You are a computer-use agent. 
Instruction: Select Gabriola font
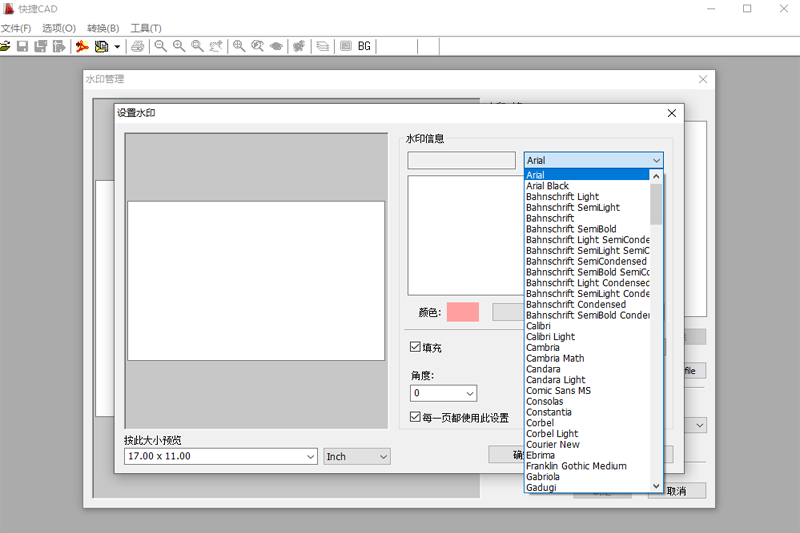pos(587,477)
